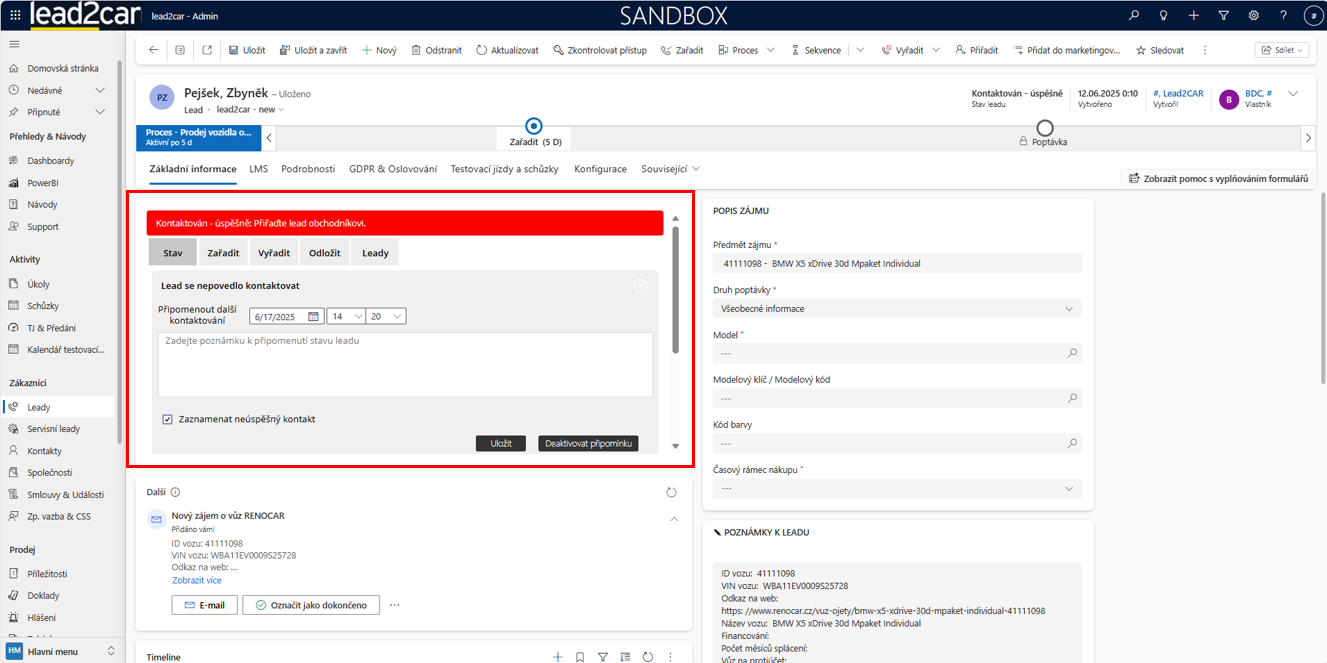
Task: Click the search magnifier icon in header
Action: 1133,16
